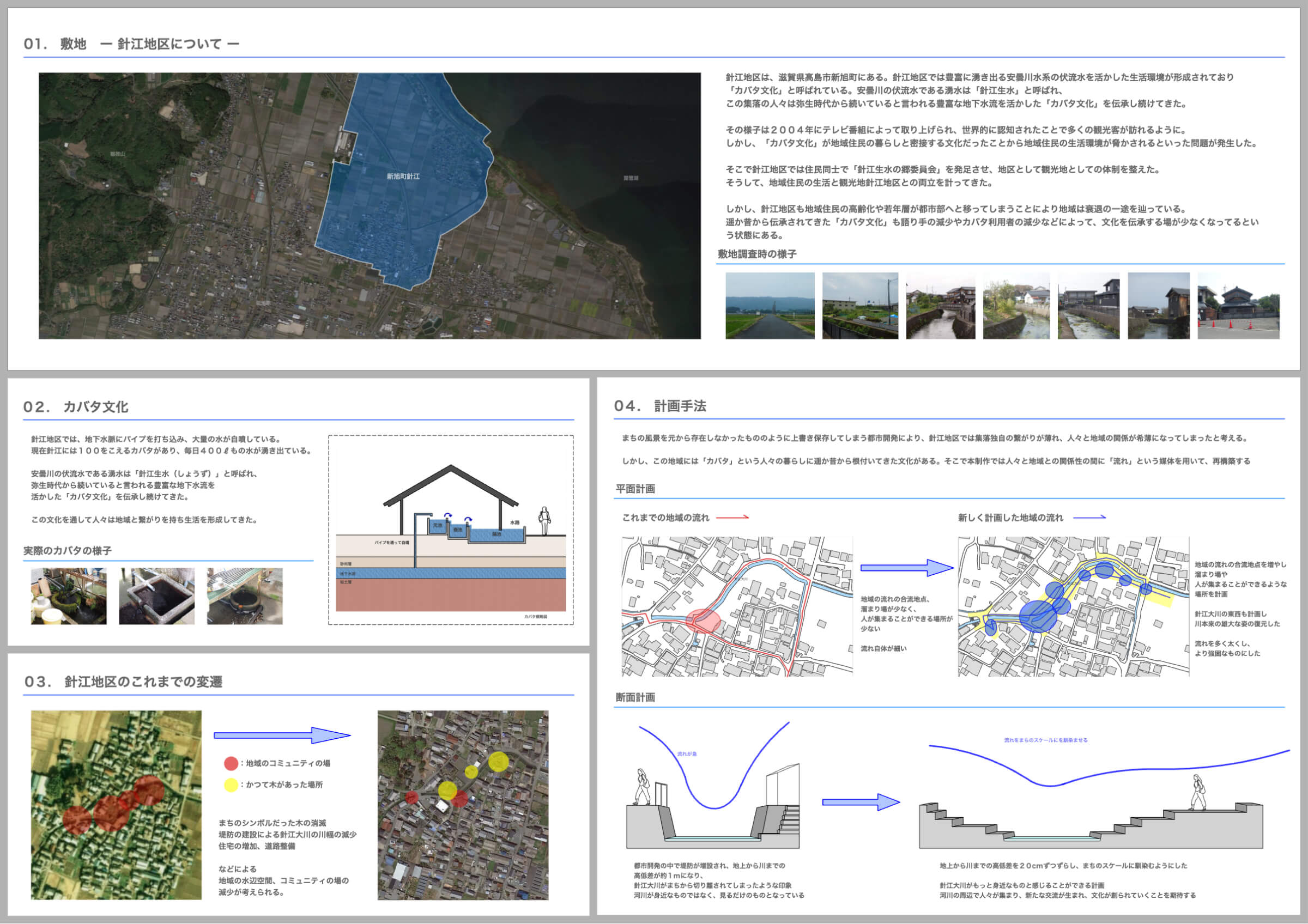Viewport: 1308px width, 924px height.
Task: Click the '流れが急' label on the section curve
Action: 687,754
